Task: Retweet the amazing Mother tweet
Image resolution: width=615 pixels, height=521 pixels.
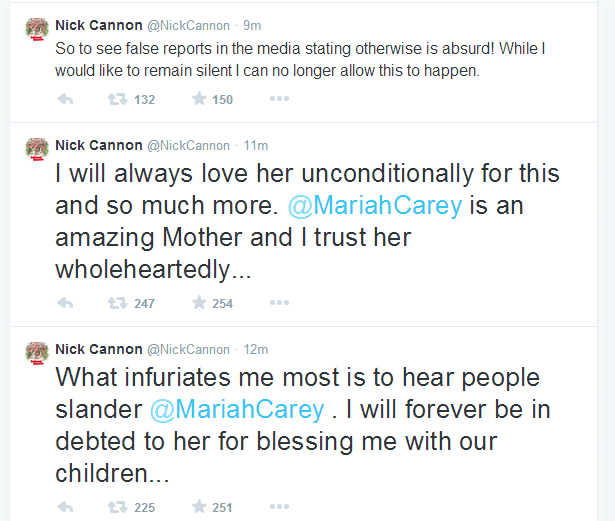Action: pyautogui.click(x=115, y=303)
